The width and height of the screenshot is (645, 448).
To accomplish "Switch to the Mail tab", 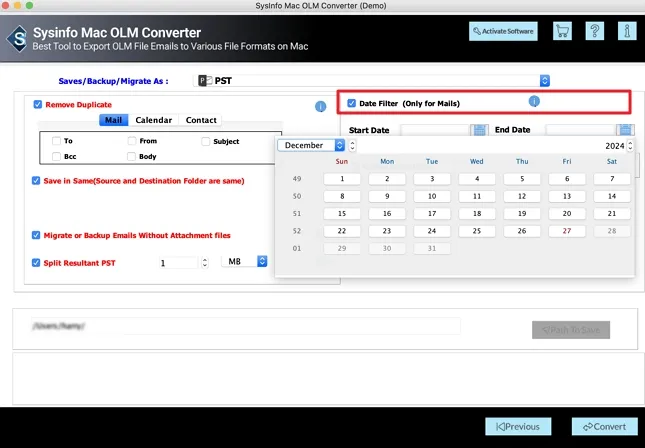I will (x=114, y=120).
